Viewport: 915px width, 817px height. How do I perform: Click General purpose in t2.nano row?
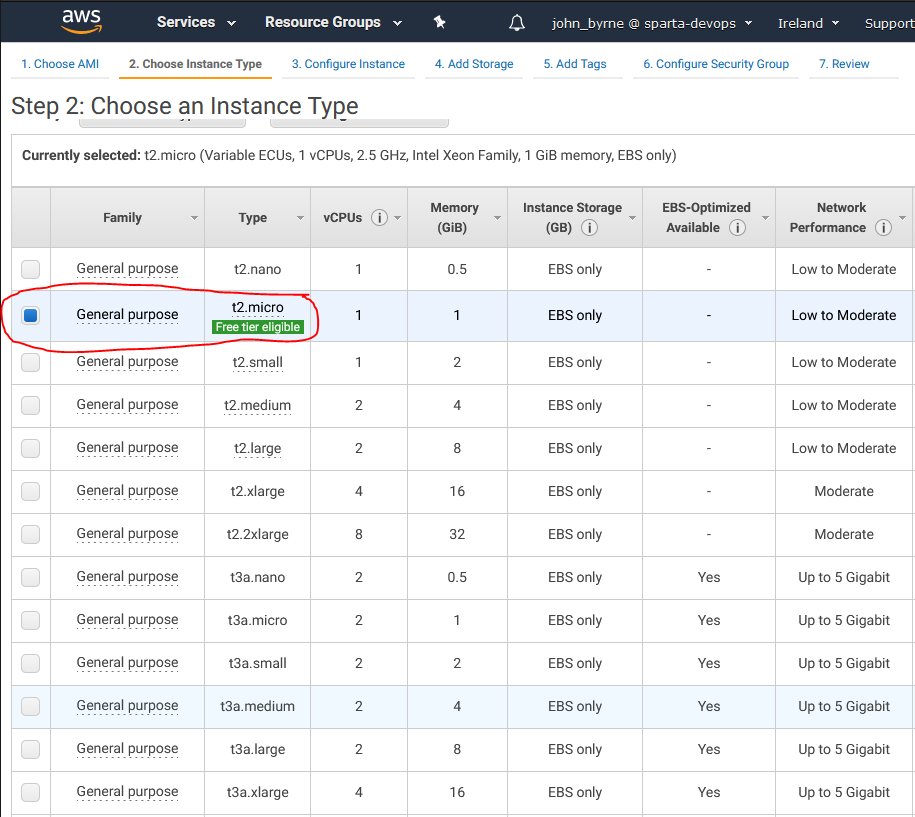[x=127, y=269]
